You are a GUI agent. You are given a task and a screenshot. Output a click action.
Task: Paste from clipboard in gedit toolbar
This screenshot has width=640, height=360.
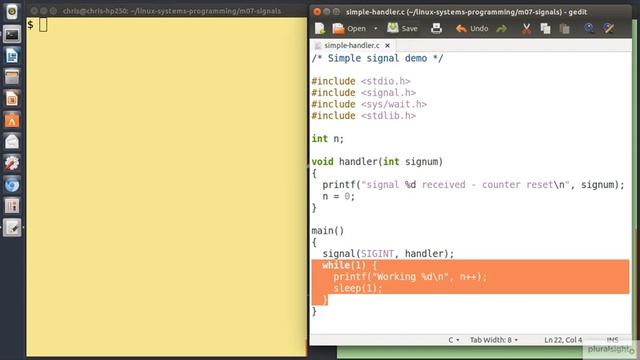(564, 29)
